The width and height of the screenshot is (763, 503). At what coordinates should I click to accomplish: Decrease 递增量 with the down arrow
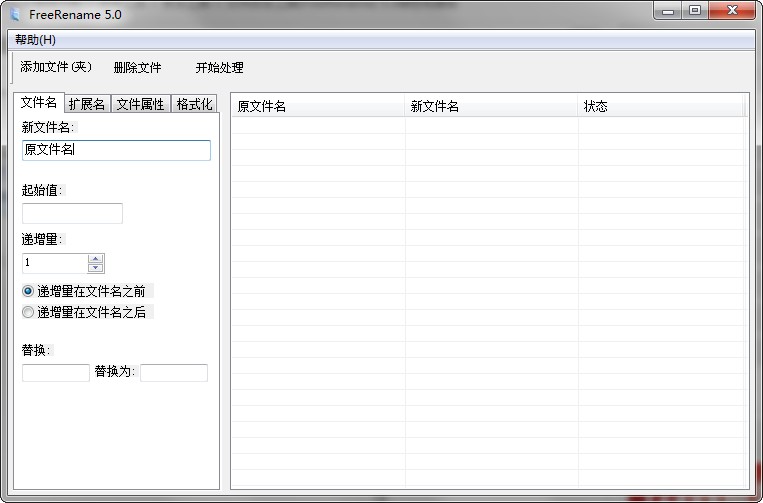click(96, 268)
